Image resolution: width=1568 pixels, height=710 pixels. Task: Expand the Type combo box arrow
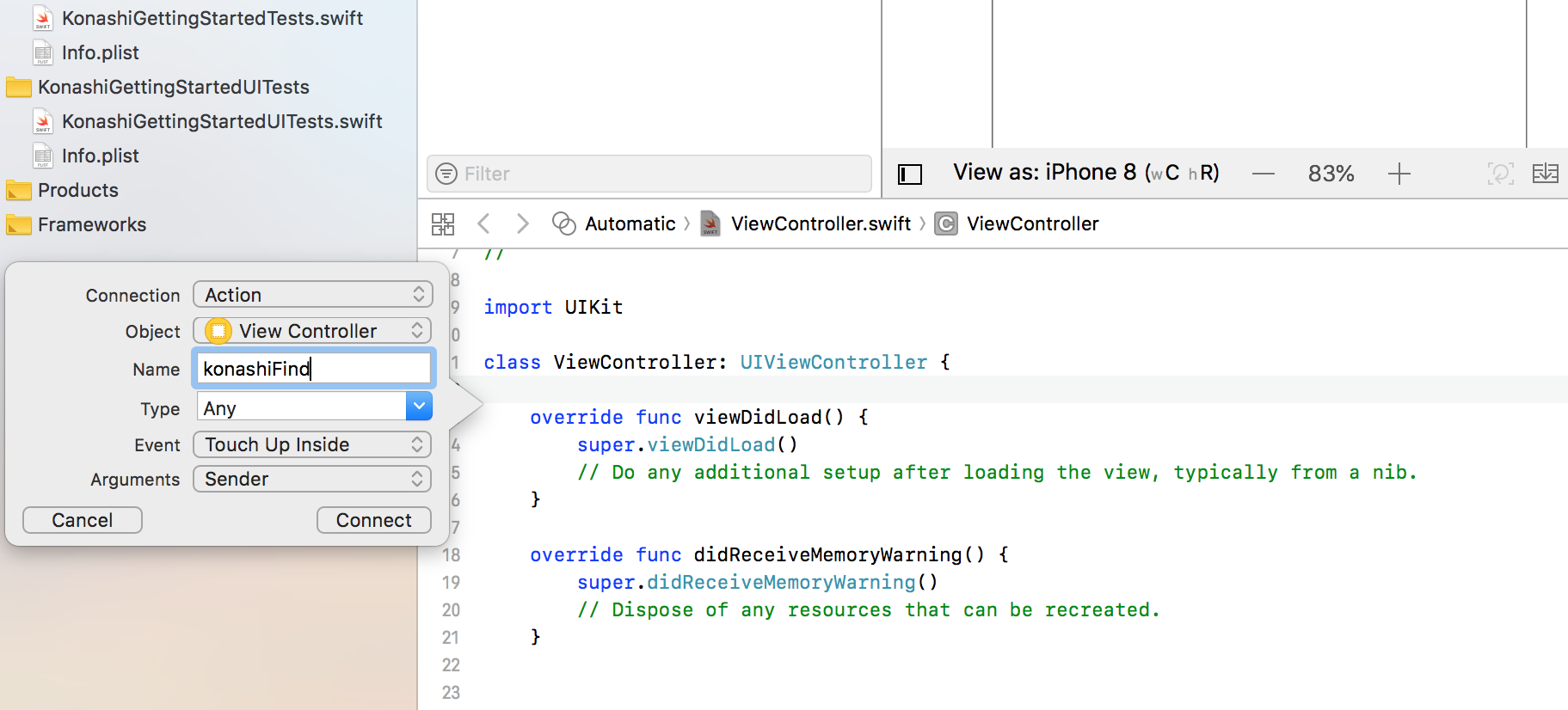pos(419,407)
